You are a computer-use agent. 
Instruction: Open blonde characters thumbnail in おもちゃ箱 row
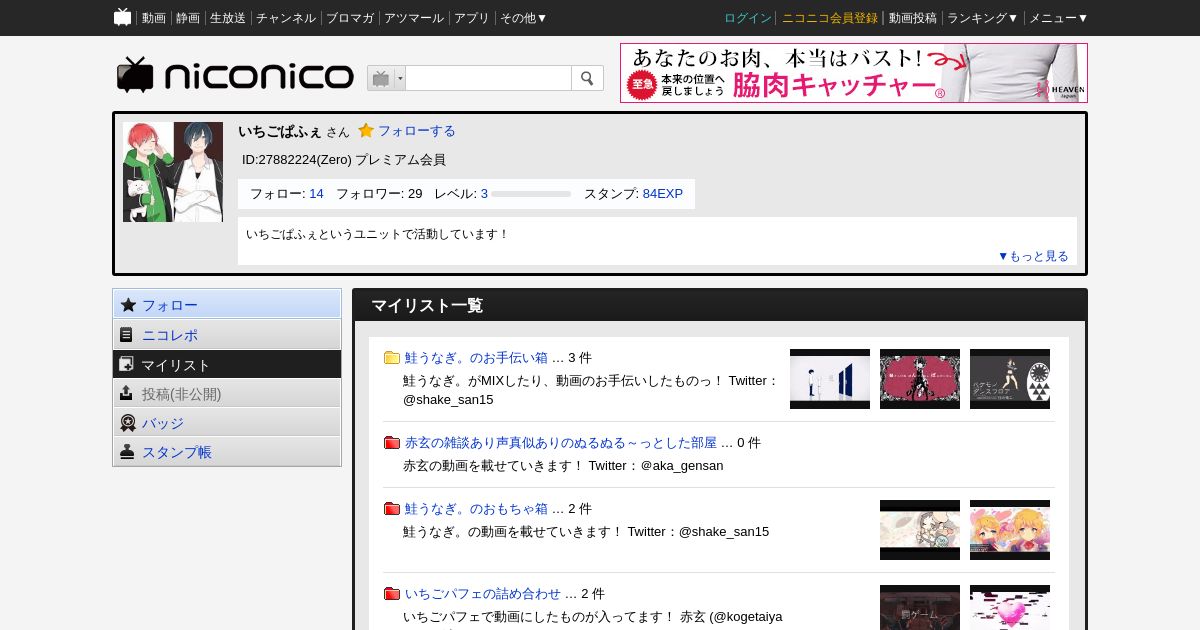click(x=1010, y=530)
